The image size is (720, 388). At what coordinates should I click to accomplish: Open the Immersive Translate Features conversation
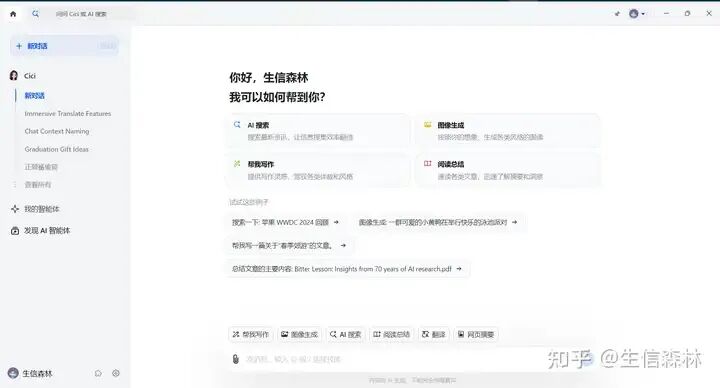point(68,113)
